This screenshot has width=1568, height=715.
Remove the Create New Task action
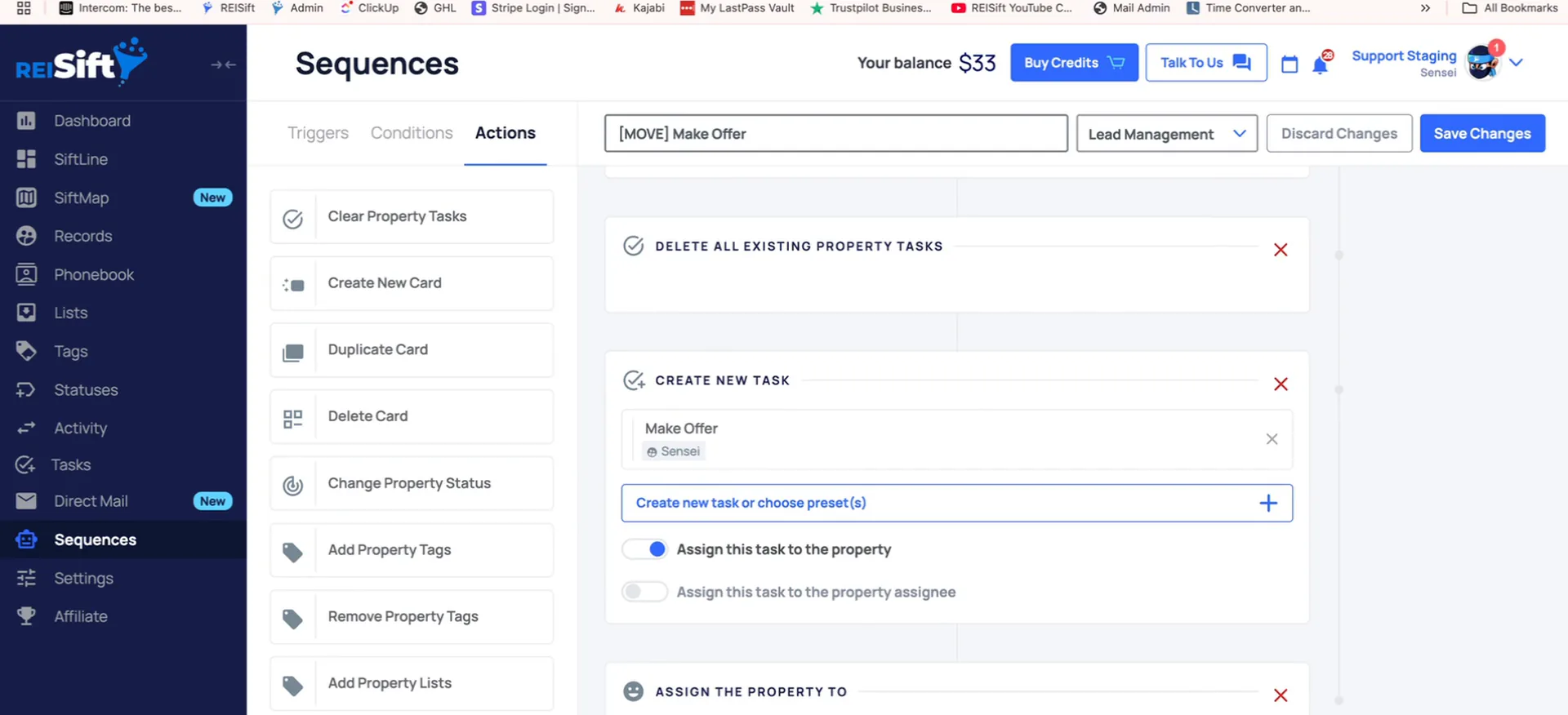[1281, 384]
